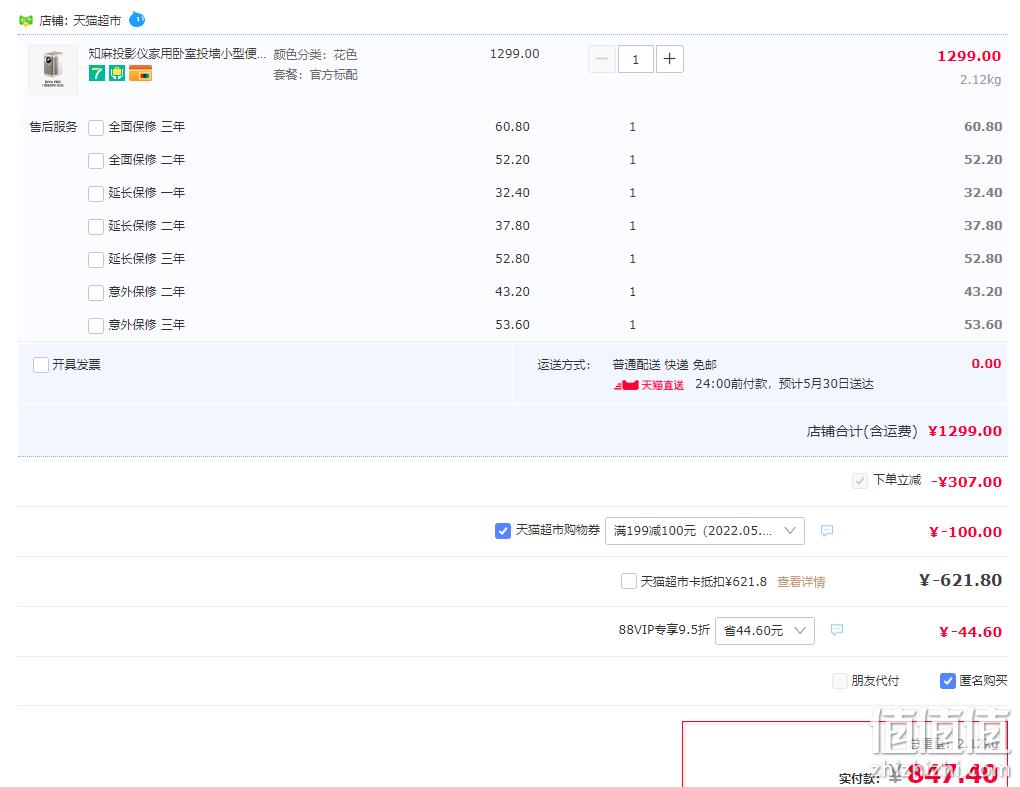1020x787 pixels.
Task: Click the ¥-621.80 card deduction amount
Action: [x=960, y=580]
